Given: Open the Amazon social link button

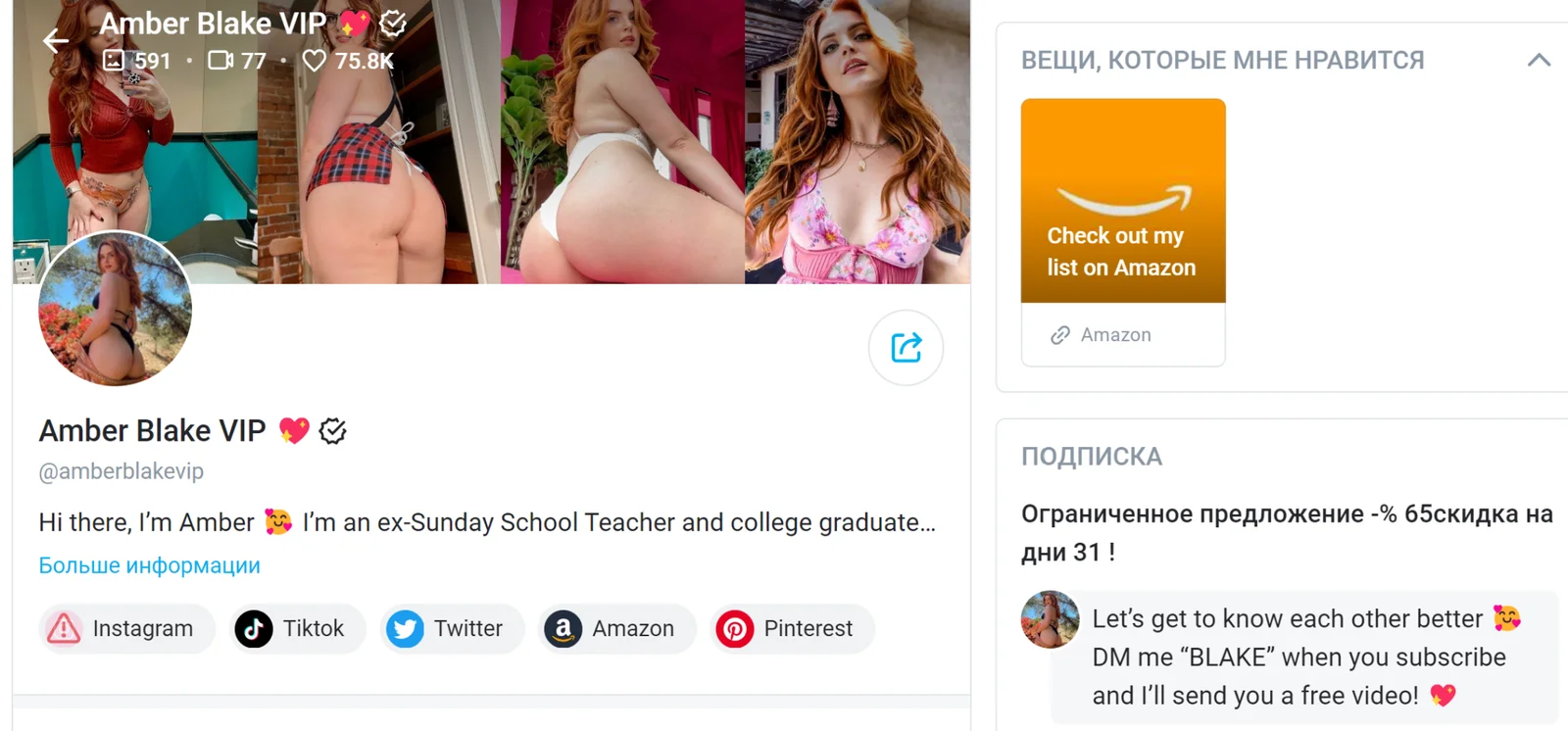Looking at the screenshot, I should click(616, 628).
